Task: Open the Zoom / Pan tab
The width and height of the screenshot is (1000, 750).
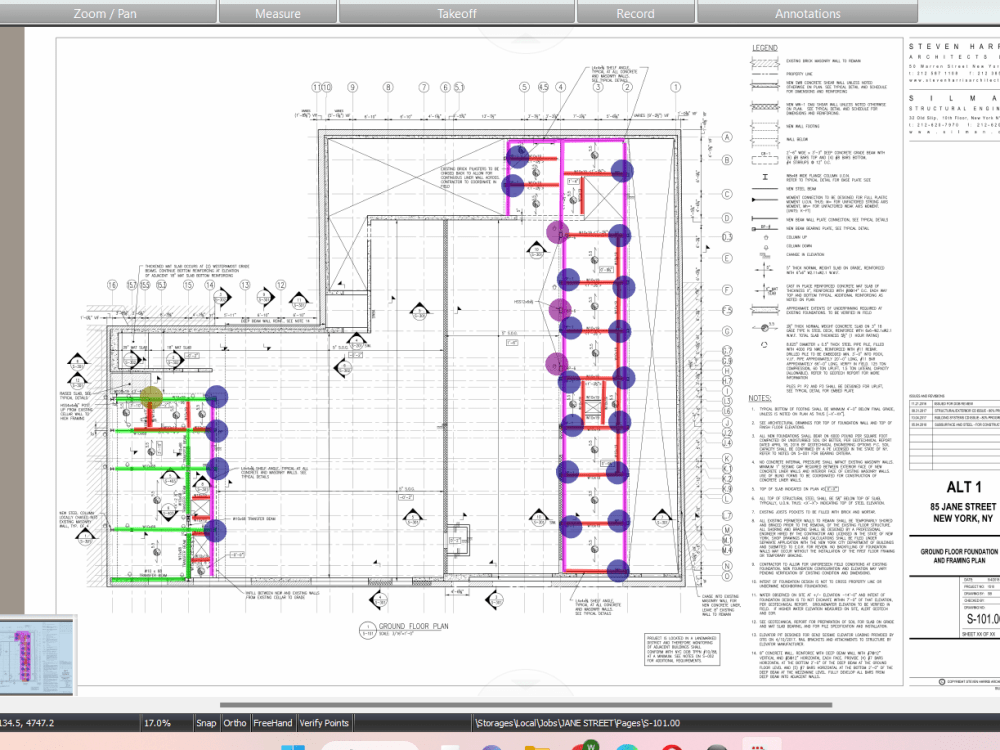Action: [x=106, y=13]
